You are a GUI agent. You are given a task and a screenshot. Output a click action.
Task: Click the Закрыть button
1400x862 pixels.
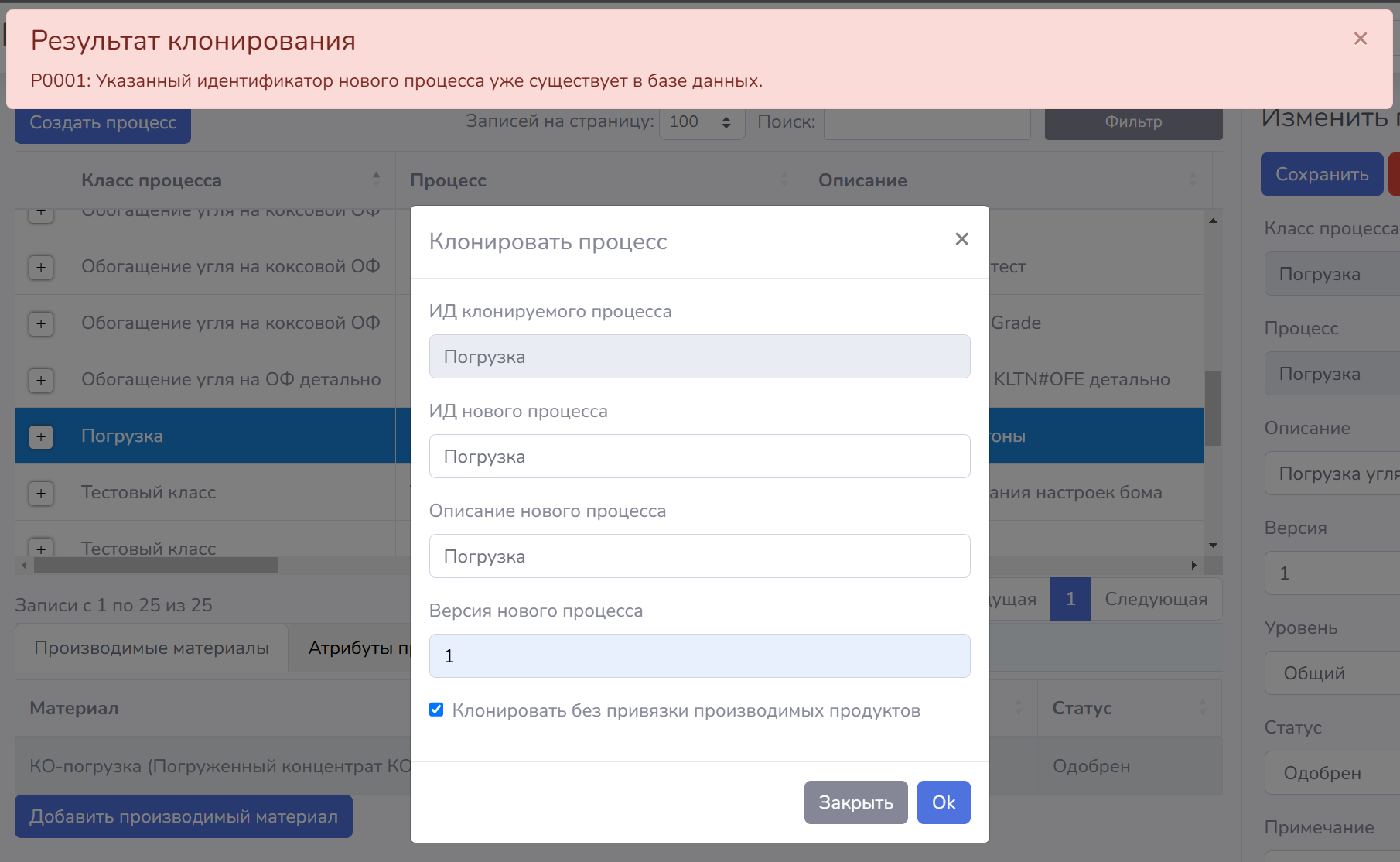coord(855,802)
